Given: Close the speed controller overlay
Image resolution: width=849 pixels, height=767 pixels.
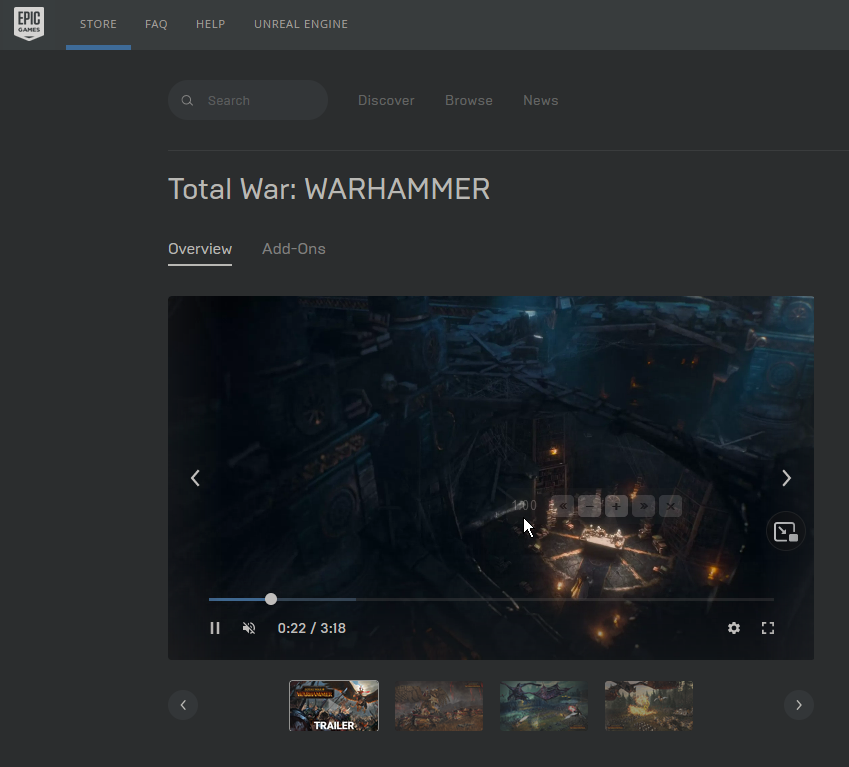Looking at the screenshot, I should [x=670, y=506].
